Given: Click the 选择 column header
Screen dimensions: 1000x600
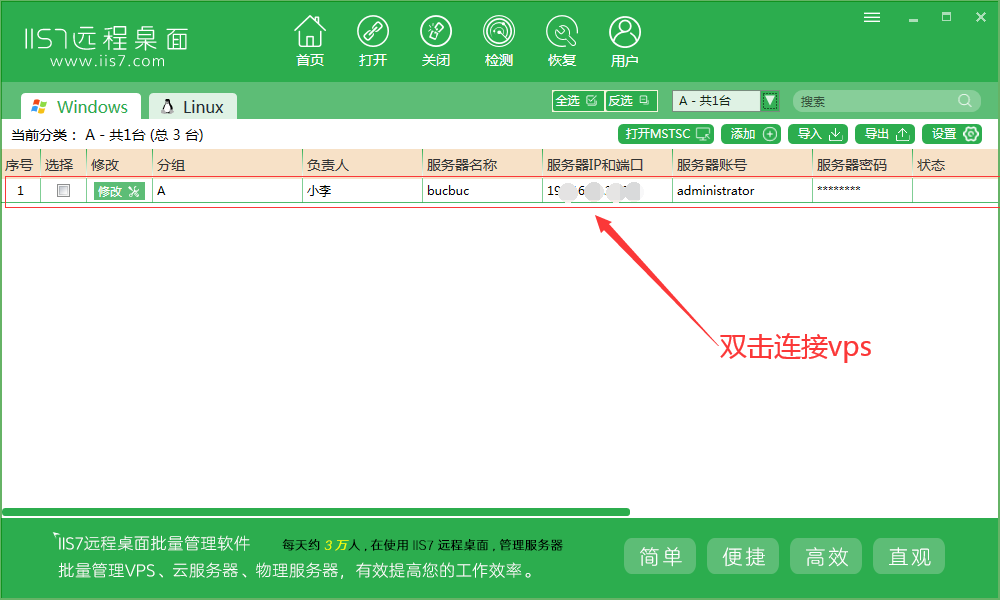Looking at the screenshot, I should (x=63, y=165).
